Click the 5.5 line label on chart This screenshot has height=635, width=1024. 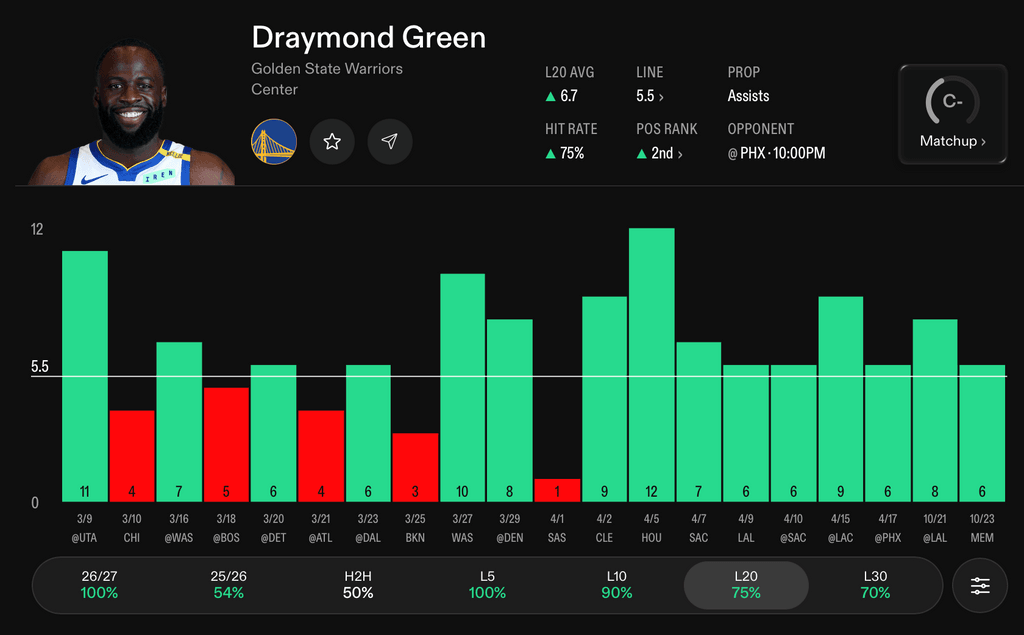click(40, 366)
